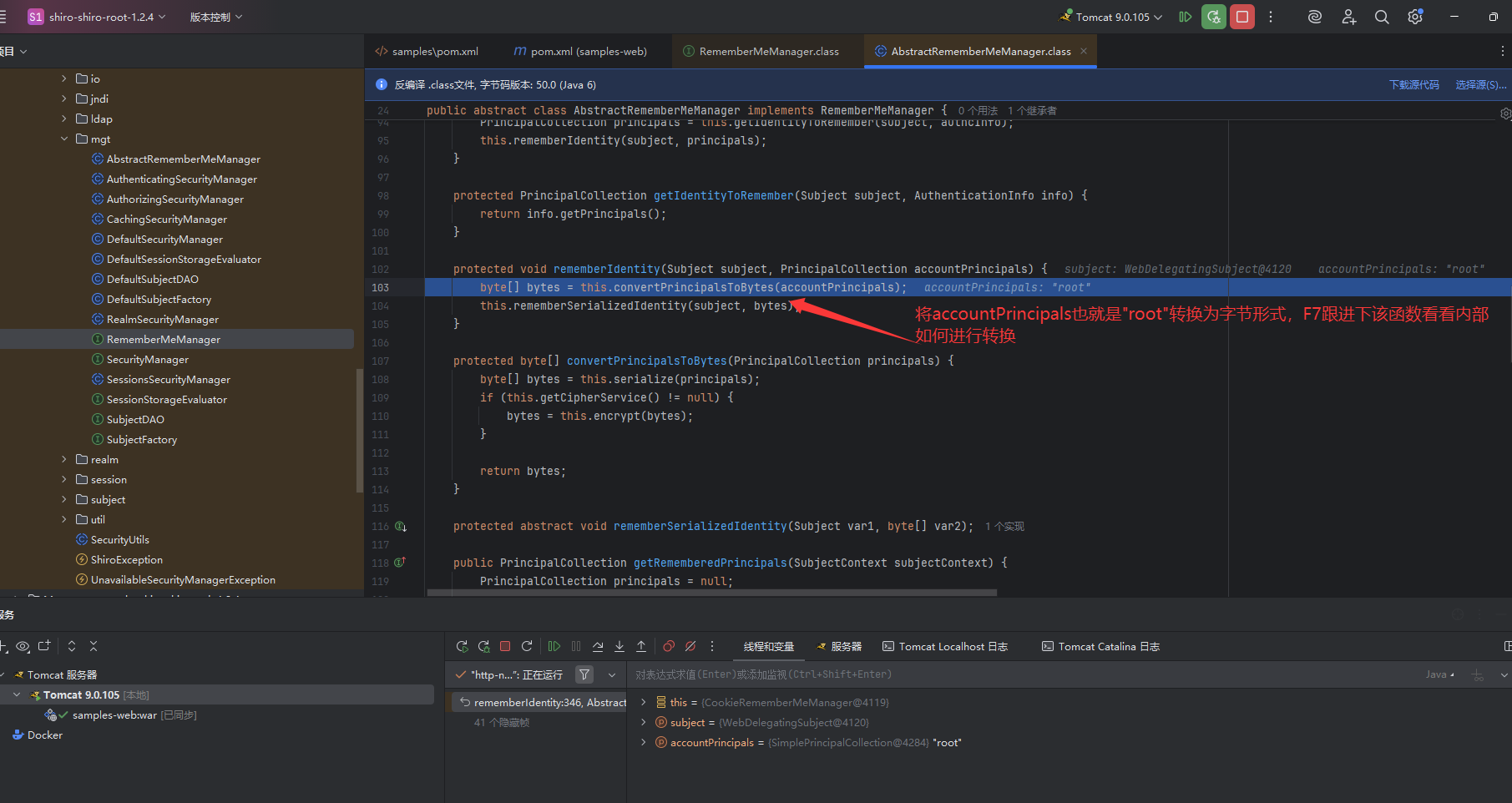Click the Step Out debugger icon

641,646
